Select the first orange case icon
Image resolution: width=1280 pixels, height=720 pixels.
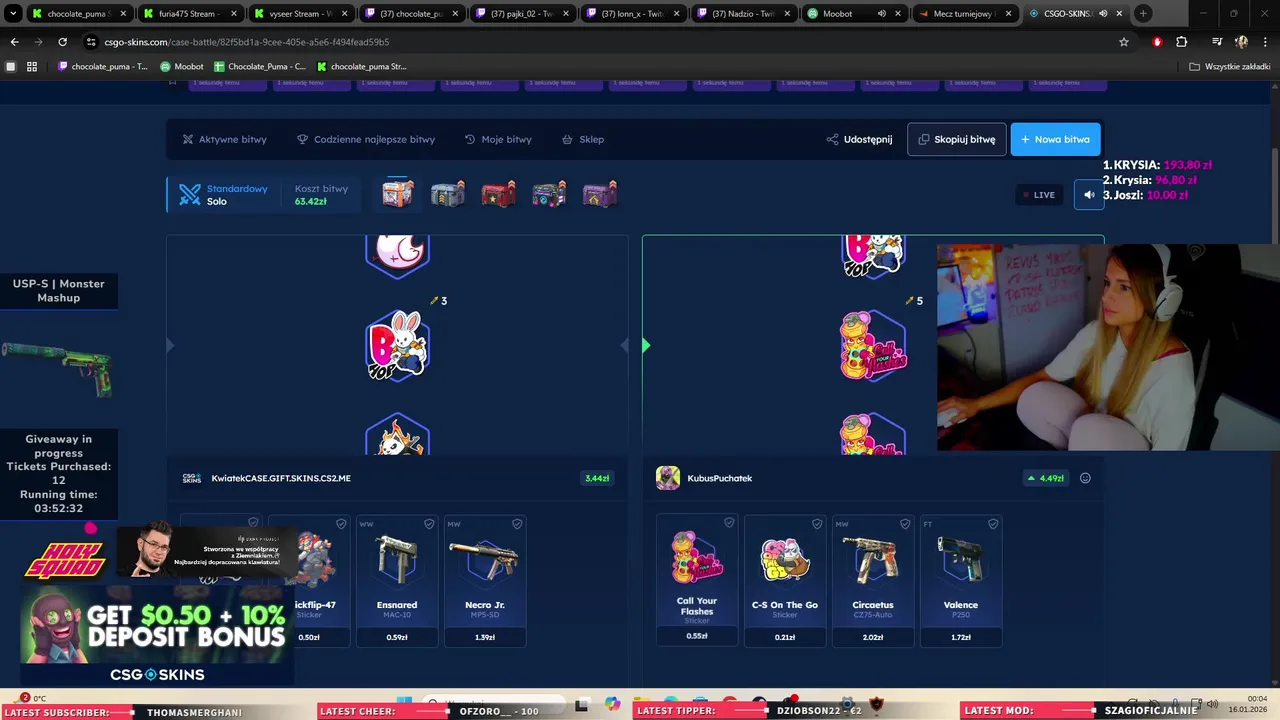coord(398,194)
